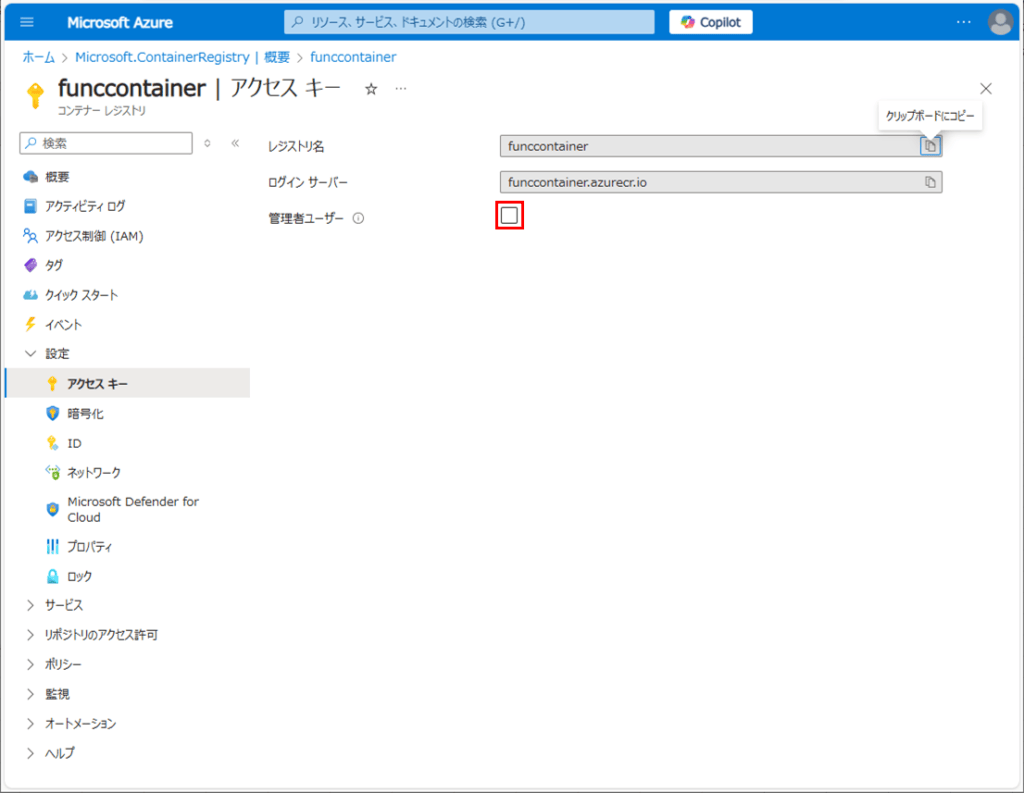This screenshot has height=793, width=1024.
Task: Open the portal hamburger menu
Action: point(26,21)
